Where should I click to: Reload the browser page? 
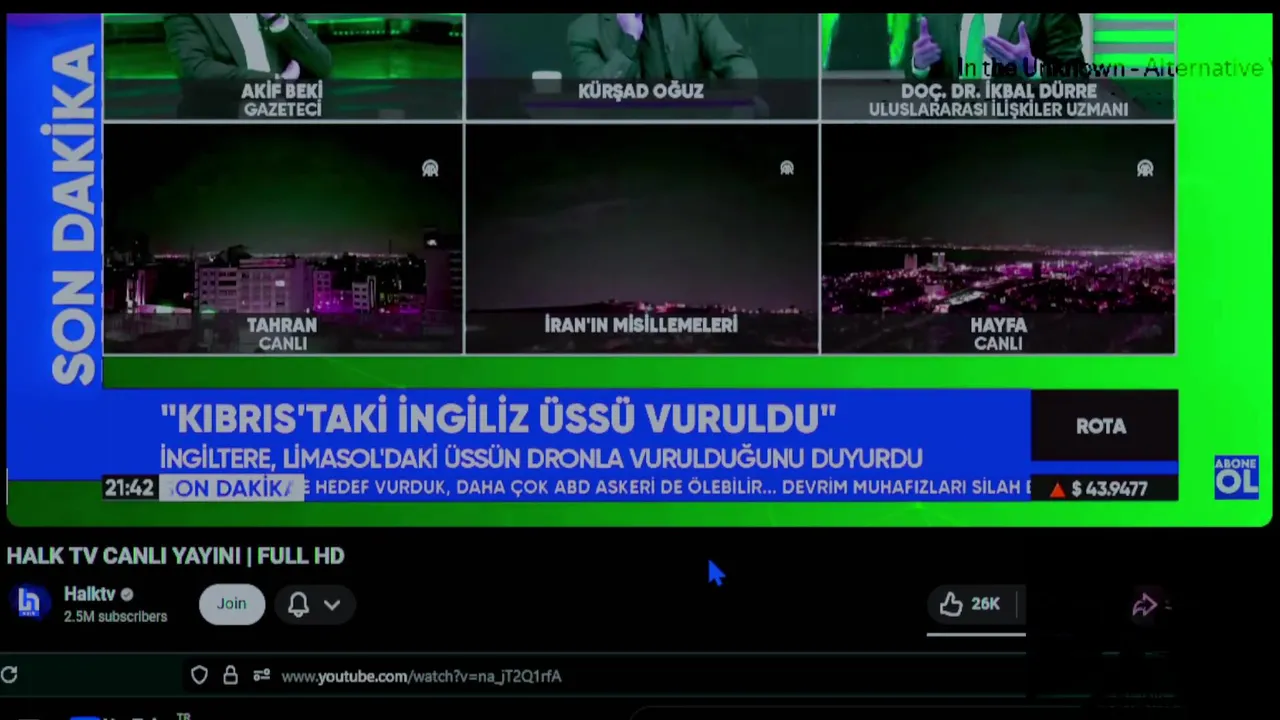9,675
